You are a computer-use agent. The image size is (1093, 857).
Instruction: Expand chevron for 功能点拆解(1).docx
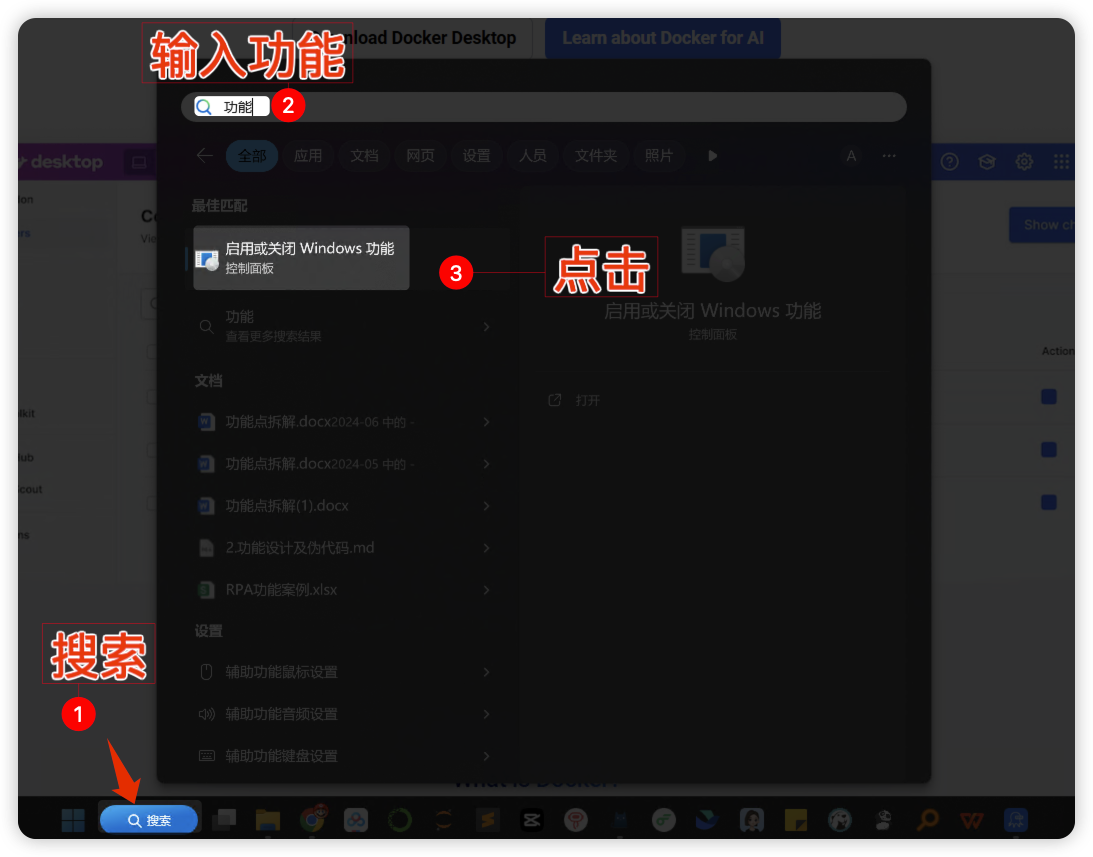point(487,506)
